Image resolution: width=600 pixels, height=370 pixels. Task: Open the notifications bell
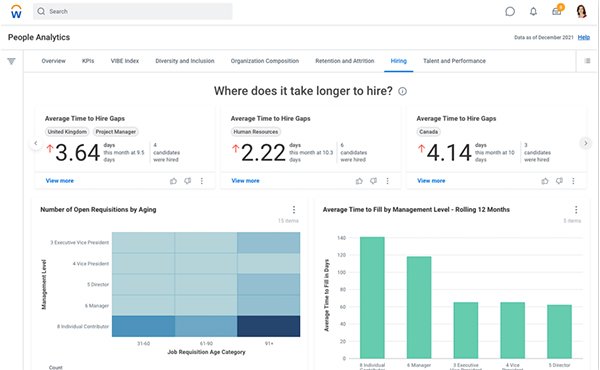tap(533, 11)
